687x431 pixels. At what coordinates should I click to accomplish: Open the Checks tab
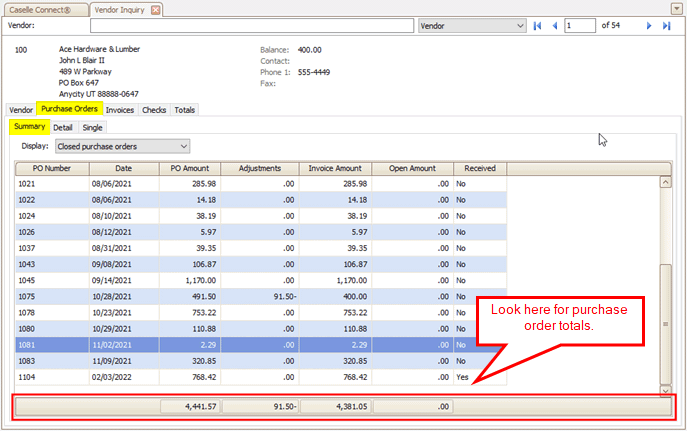[x=154, y=110]
